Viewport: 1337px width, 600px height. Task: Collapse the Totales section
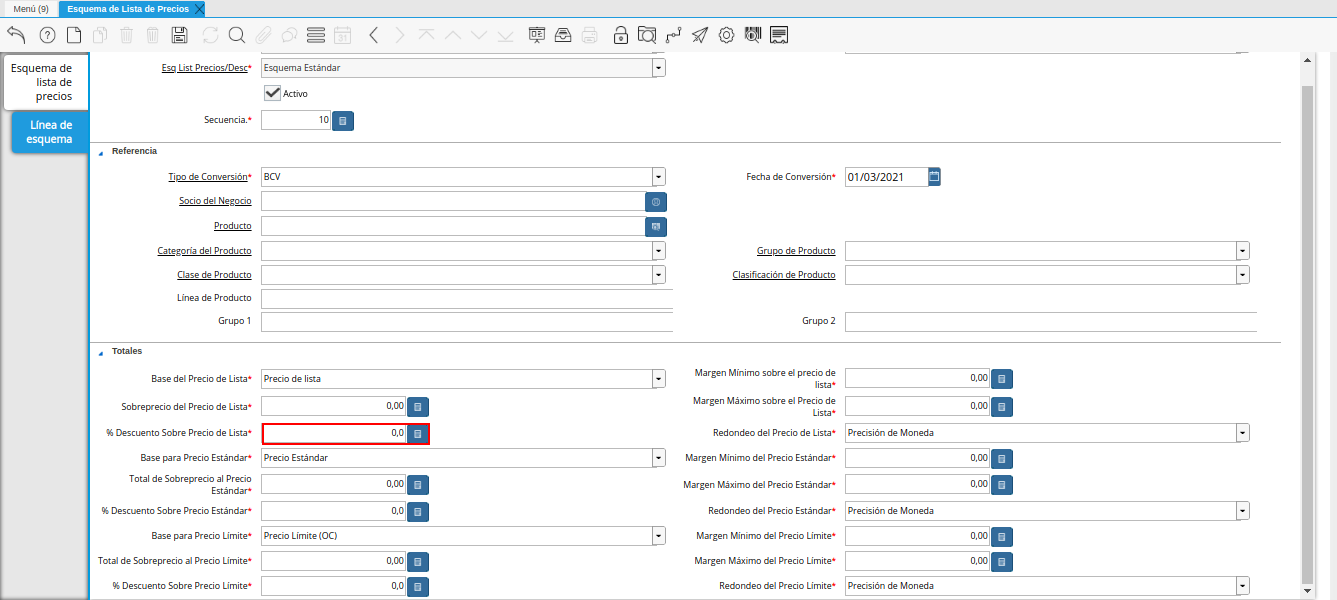tap(100, 352)
